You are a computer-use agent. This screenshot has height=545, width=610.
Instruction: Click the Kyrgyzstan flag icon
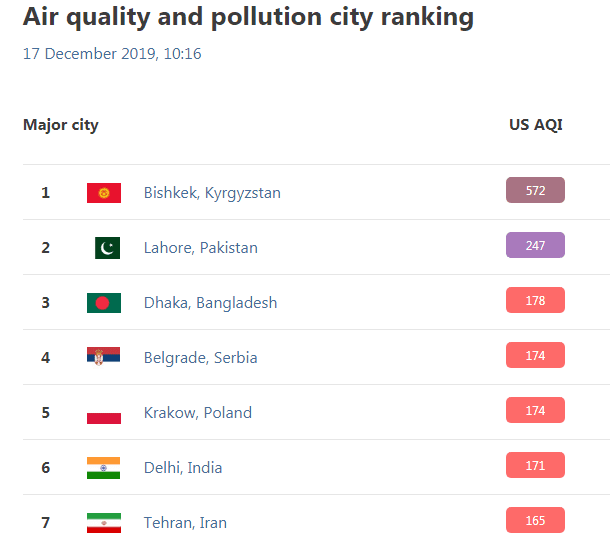[104, 193]
